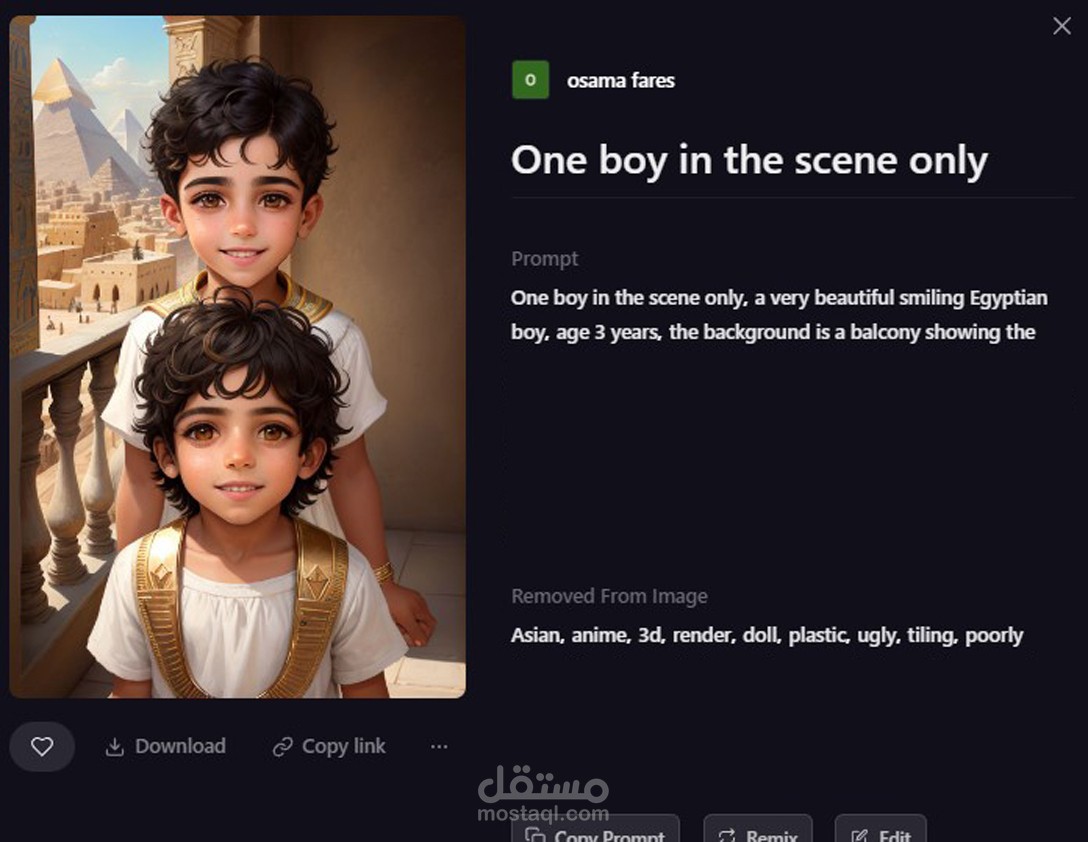Click the Copy link chain icon
Screen dimensions: 1088x842
(x=283, y=747)
